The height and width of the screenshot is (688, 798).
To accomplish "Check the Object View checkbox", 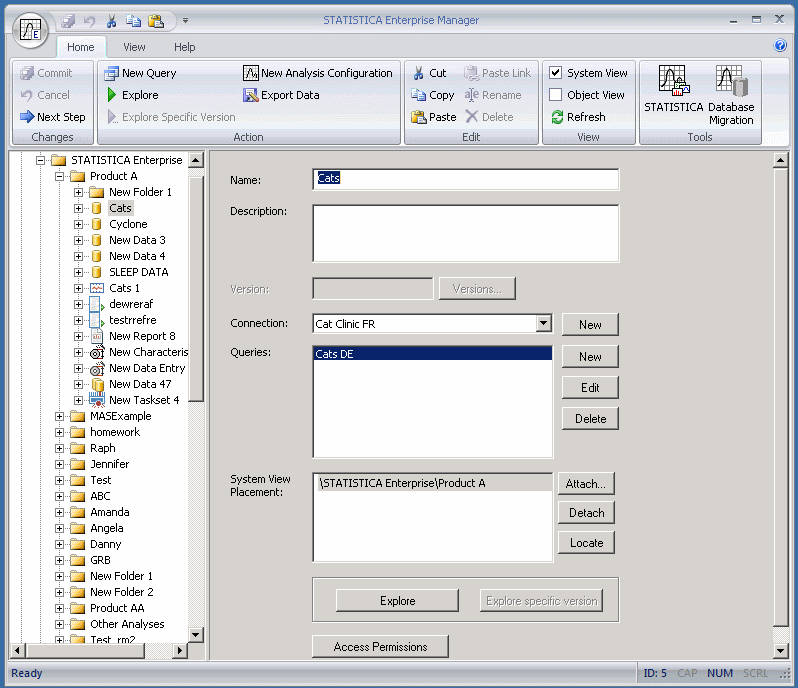I will pyautogui.click(x=556, y=95).
